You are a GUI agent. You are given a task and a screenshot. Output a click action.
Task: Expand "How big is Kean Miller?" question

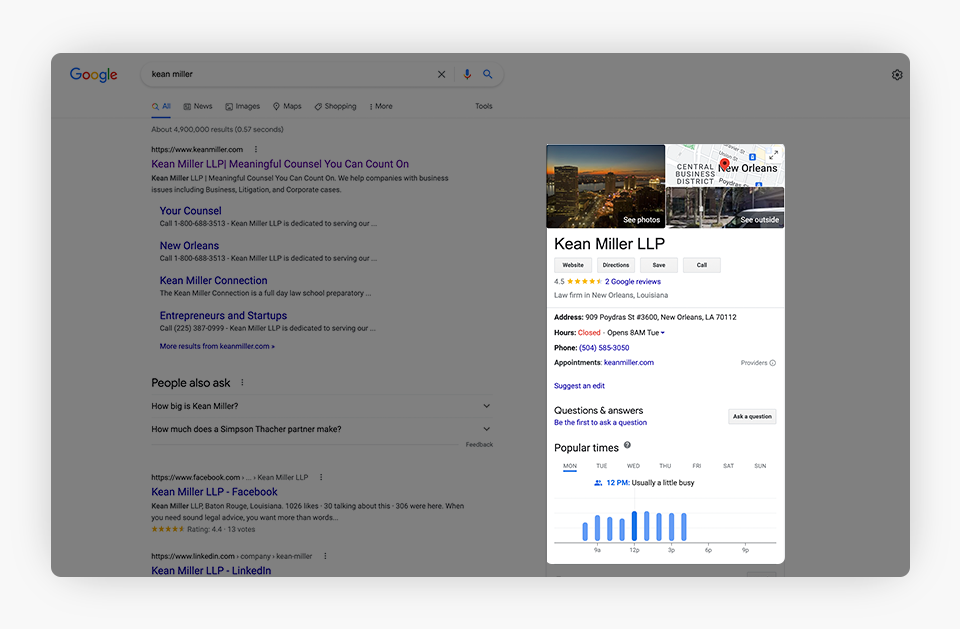click(x=486, y=406)
